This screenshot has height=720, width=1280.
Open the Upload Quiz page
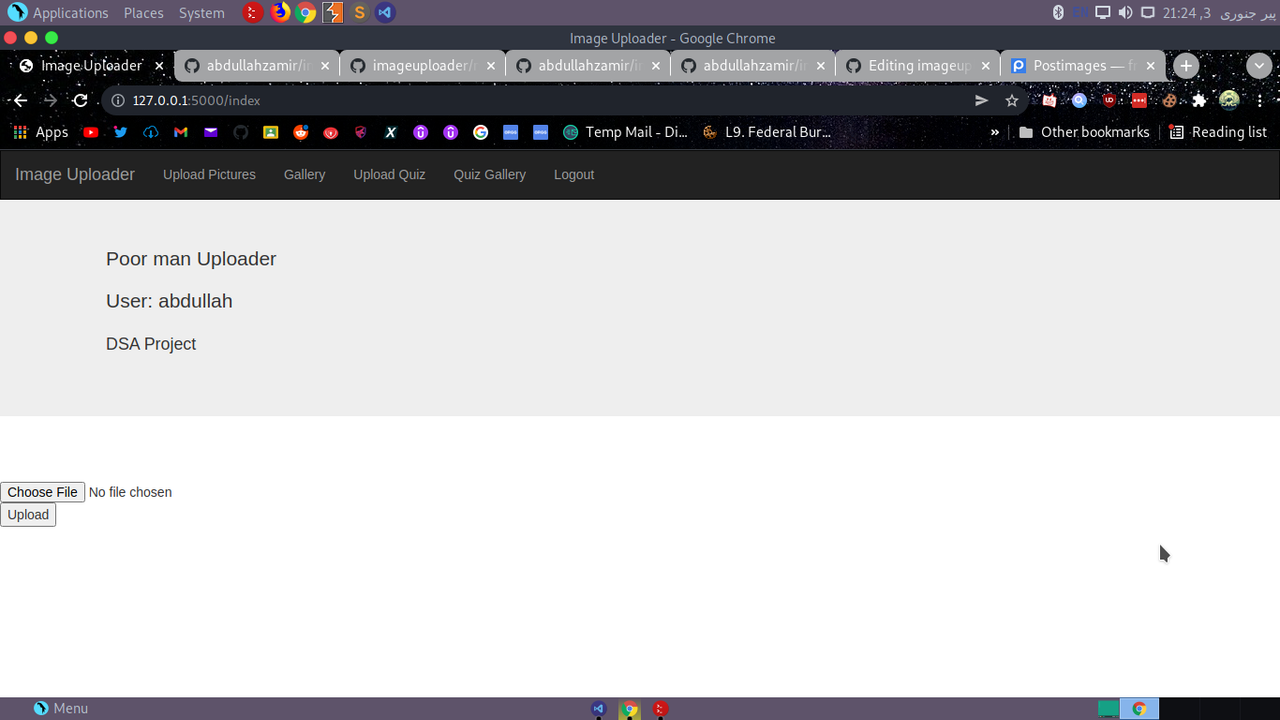(389, 174)
